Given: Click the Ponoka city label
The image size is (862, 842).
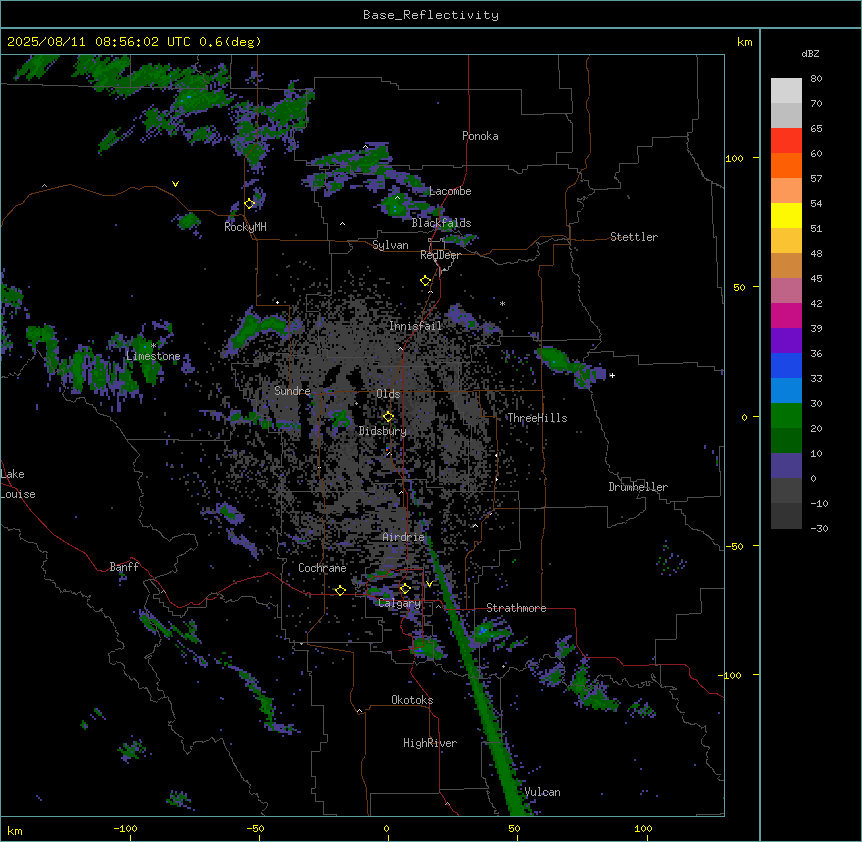Looking at the screenshot, I should tap(480, 136).
